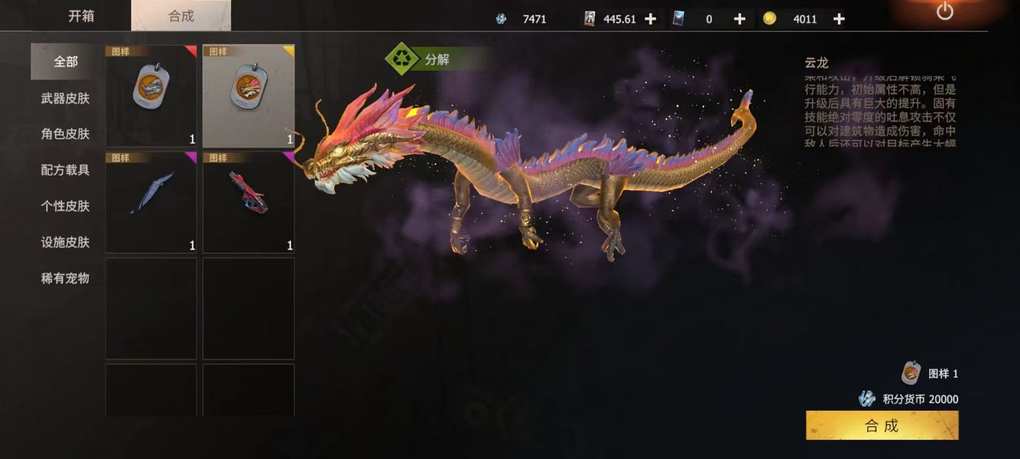This screenshot has height=459, width=1020.
Task: Click plus icon next to 445.61 currency
Action: [x=650, y=19]
